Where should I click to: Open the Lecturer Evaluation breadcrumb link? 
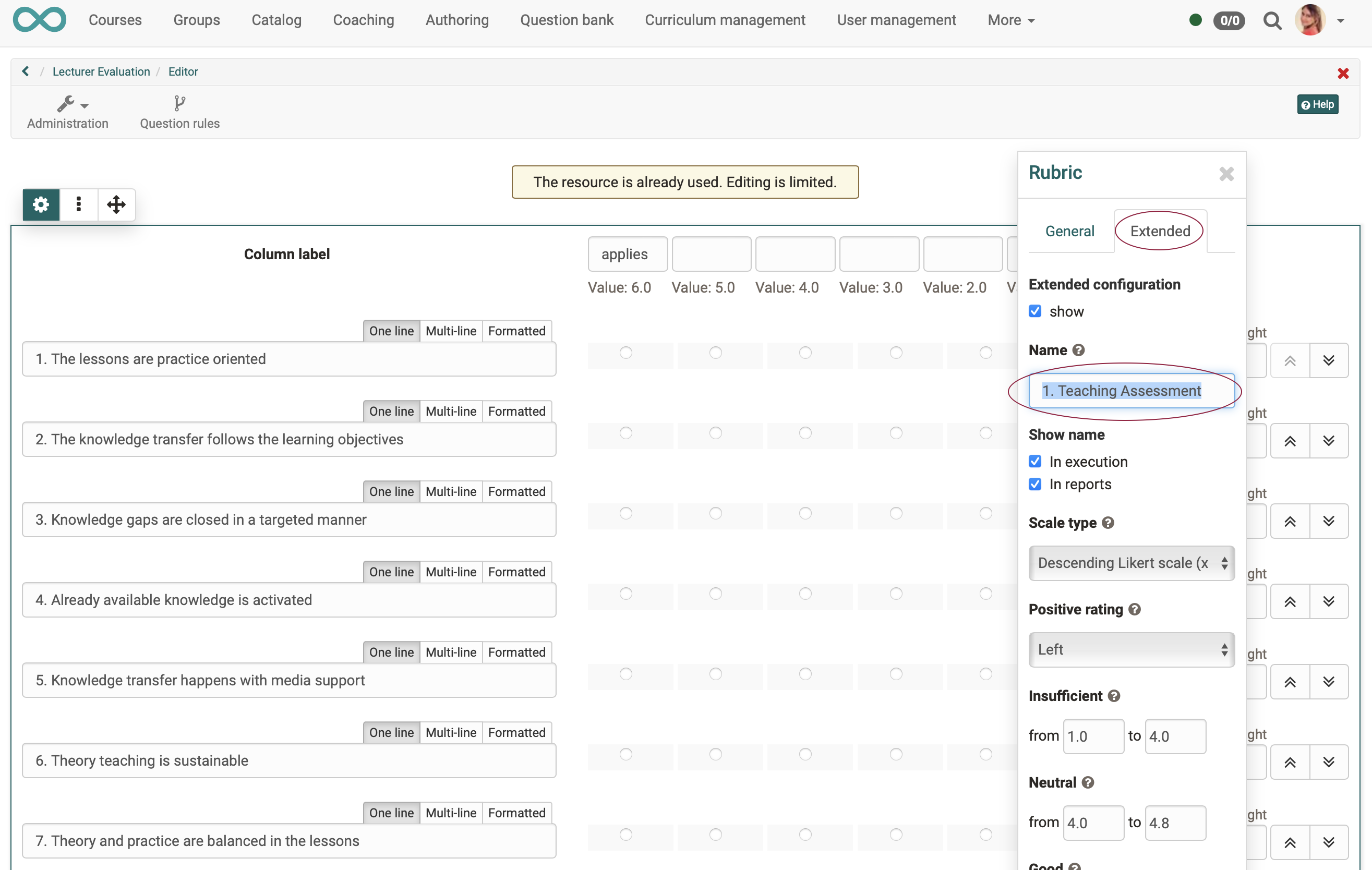101,71
